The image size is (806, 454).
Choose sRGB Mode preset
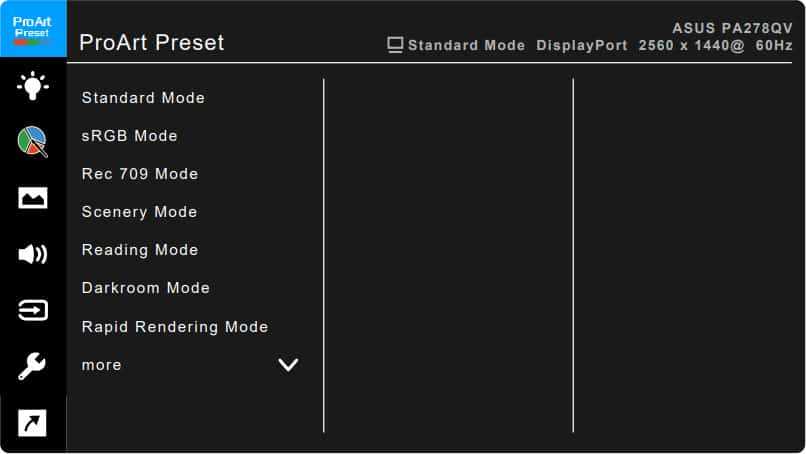click(x=129, y=136)
